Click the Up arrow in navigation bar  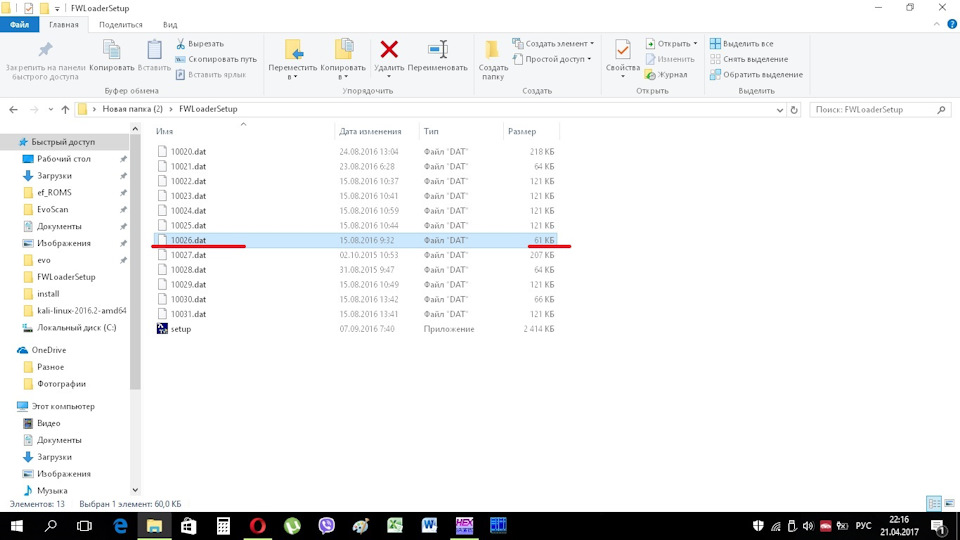coord(65,109)
